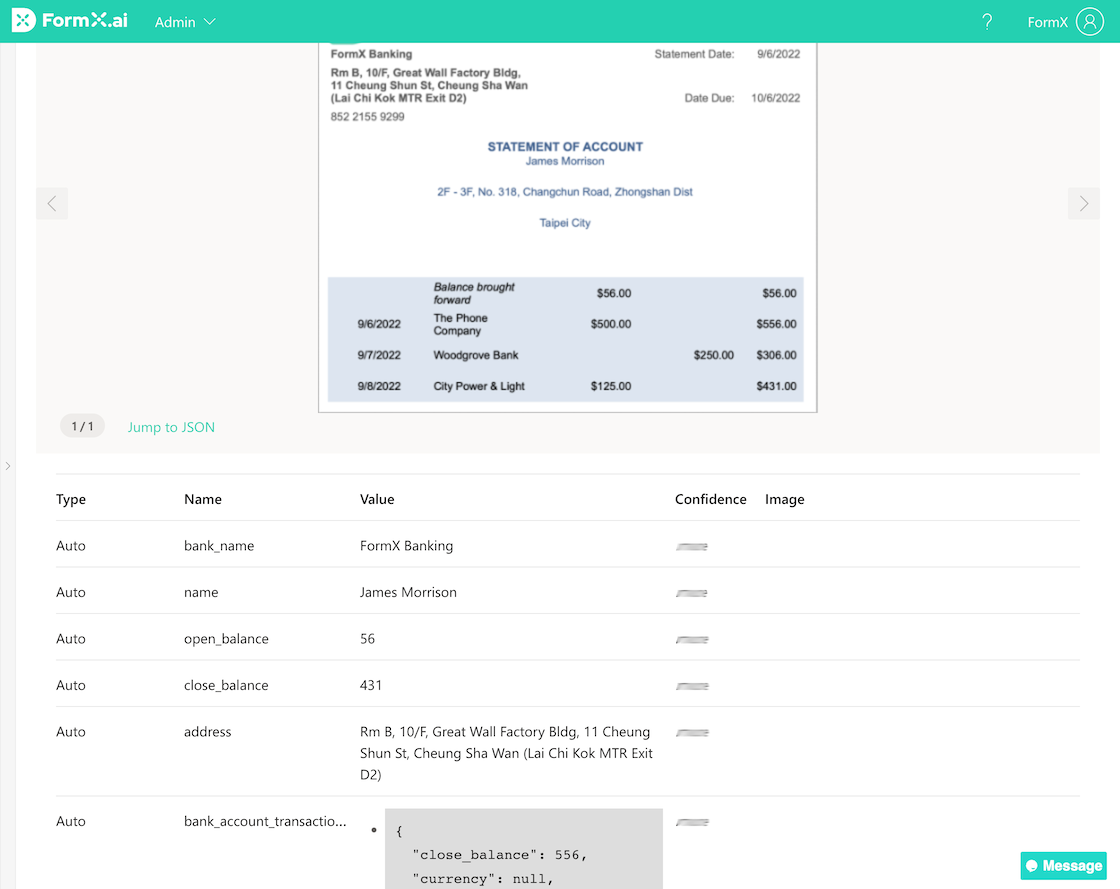Screen dimensions: 1120x889
Task: Open the Message chat button
Action: click(1064, 865)
